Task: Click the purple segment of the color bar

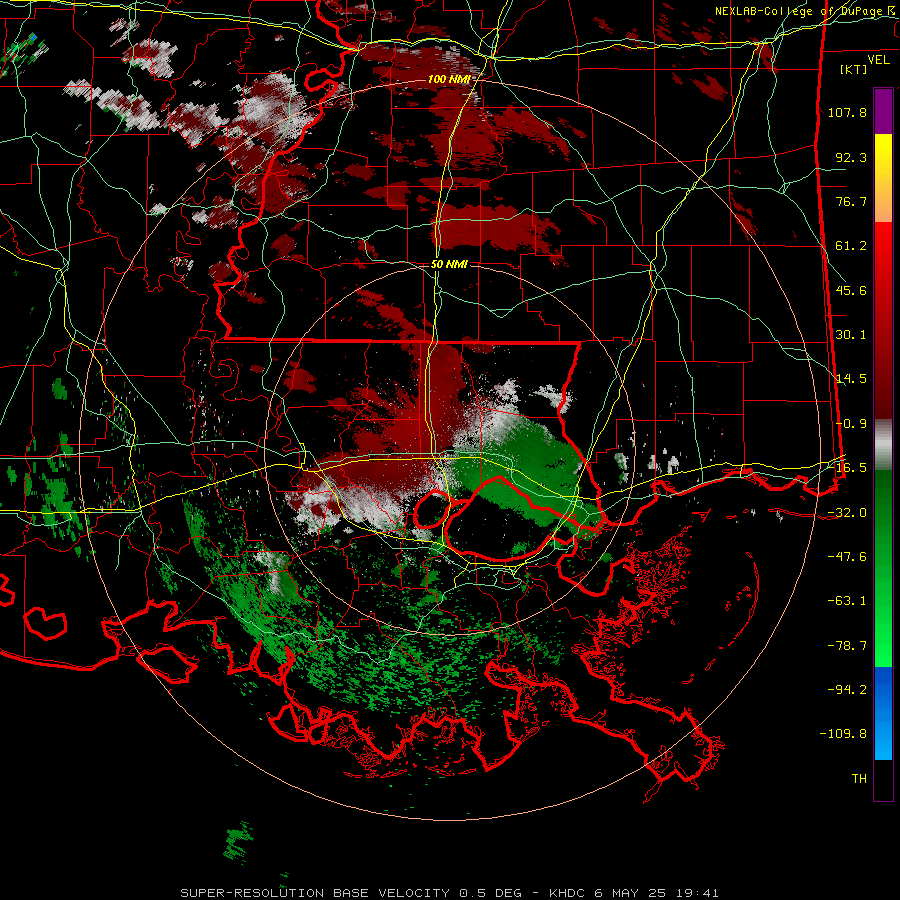Action: 883,111
